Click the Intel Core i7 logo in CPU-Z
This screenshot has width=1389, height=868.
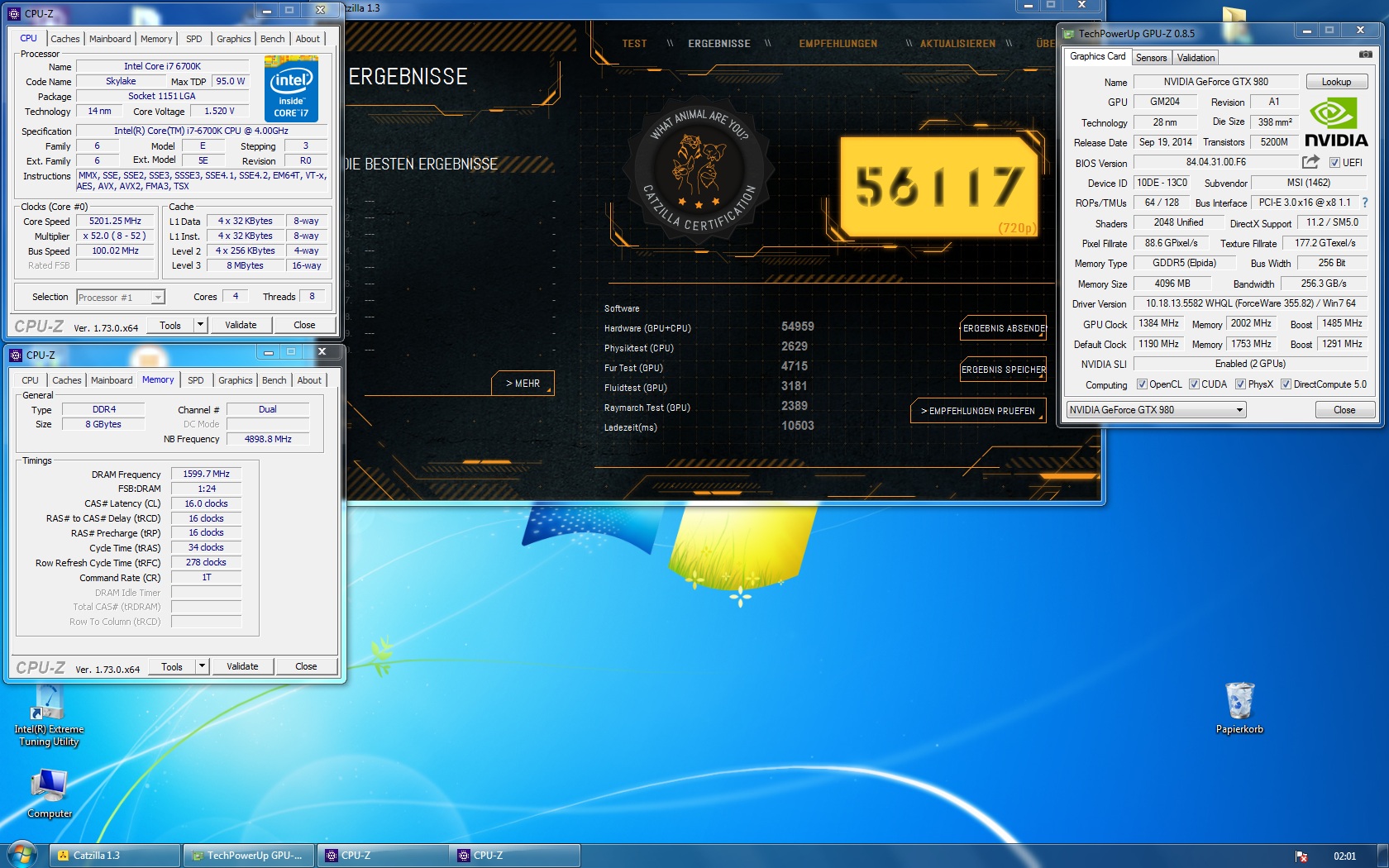[x=291, y=88]
